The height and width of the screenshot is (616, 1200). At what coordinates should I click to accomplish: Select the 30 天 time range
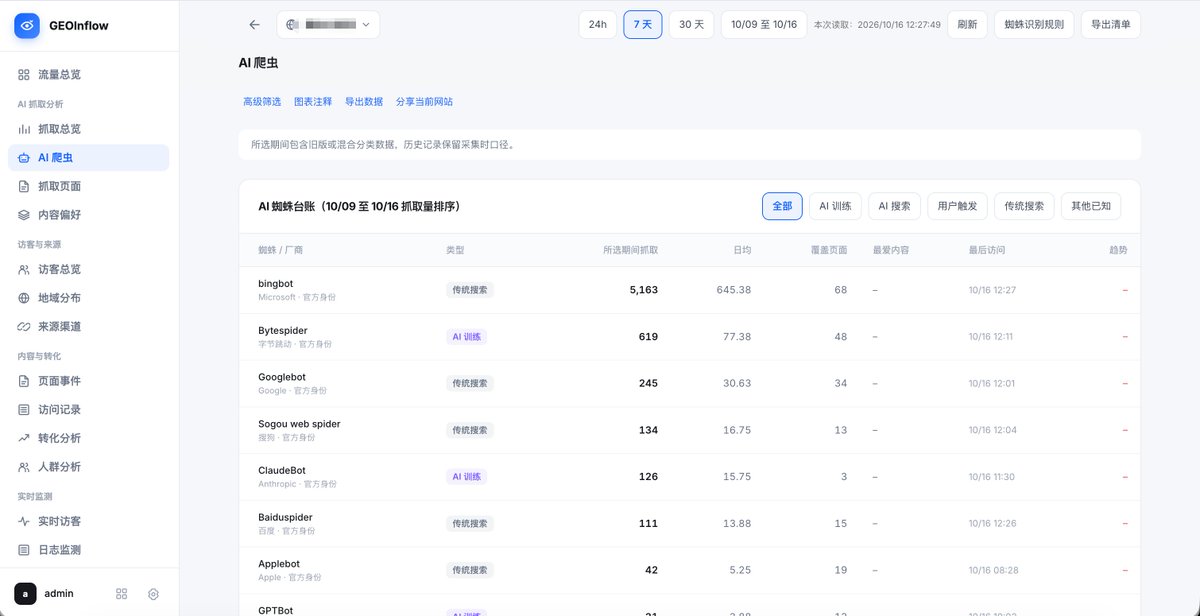pos(691,25)
